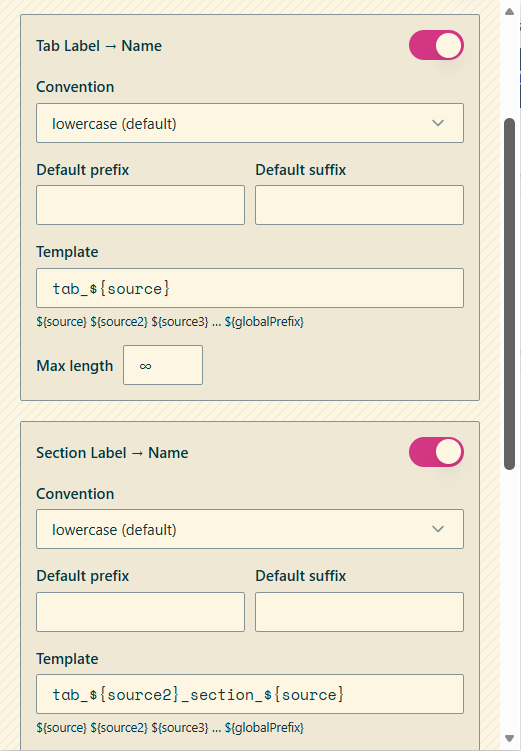Click Template field with tab_${source2}_section_${source}
Screen dimensions: 521x751
(250, 694)
